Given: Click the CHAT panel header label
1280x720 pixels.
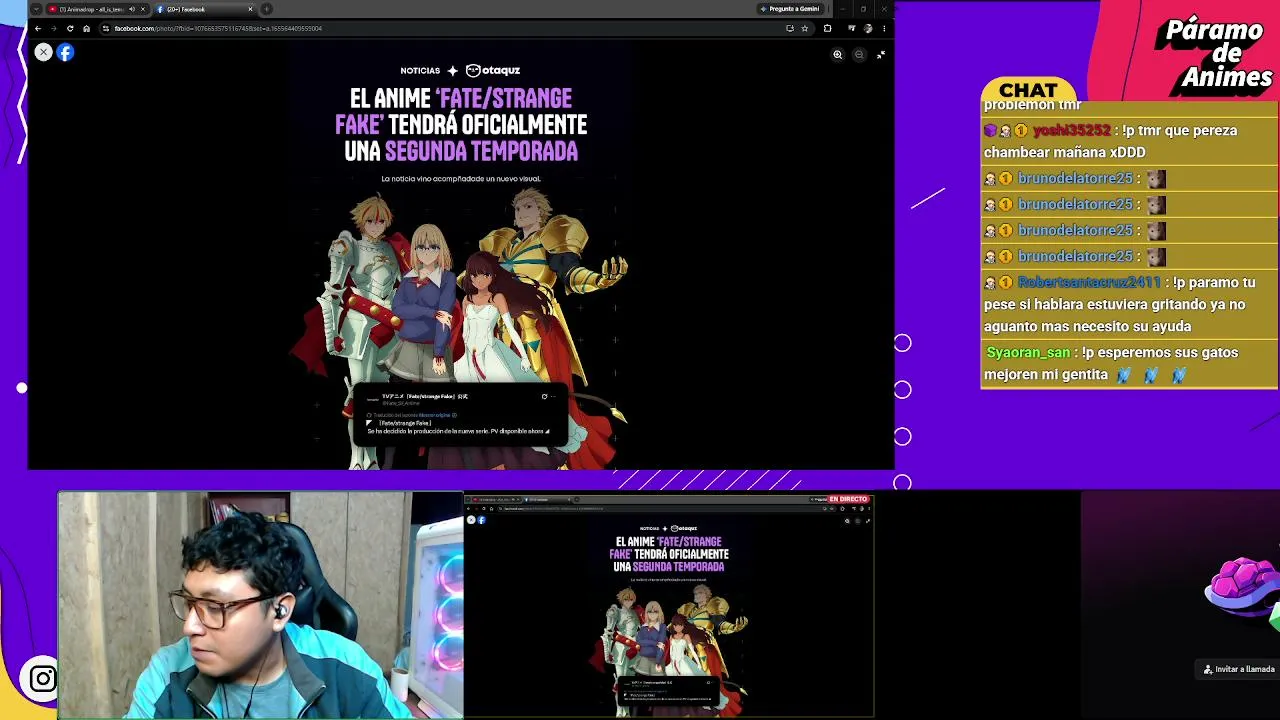Looking at the screenshot, I should pyautogui.click(x=1028, y=91).
